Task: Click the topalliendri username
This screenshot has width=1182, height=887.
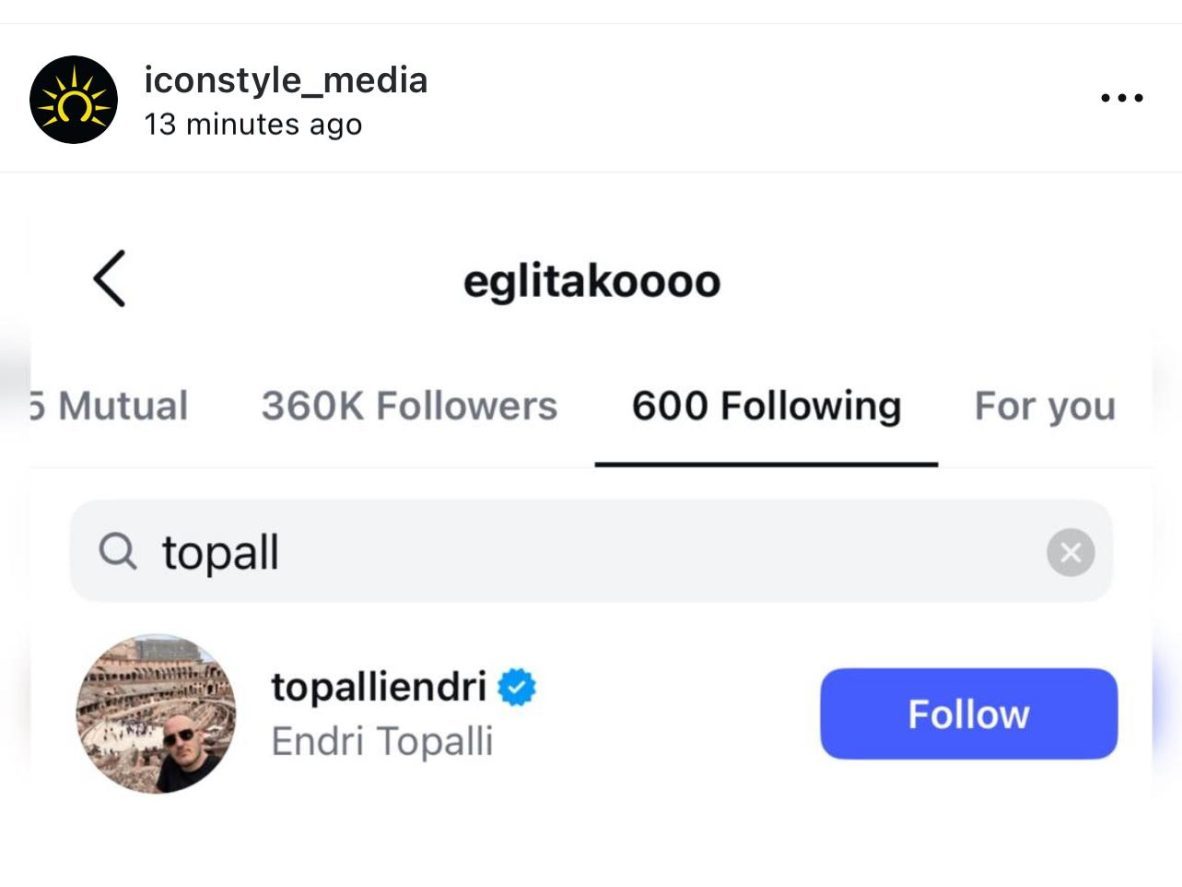Action: click(x=379, y=687)
